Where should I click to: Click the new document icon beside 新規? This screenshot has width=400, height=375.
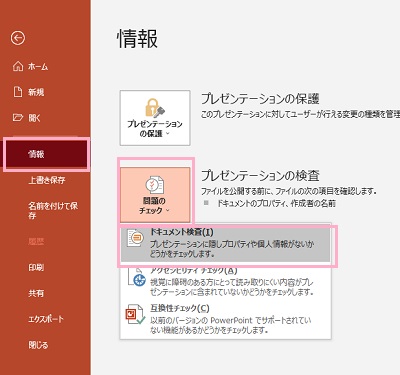18,92
